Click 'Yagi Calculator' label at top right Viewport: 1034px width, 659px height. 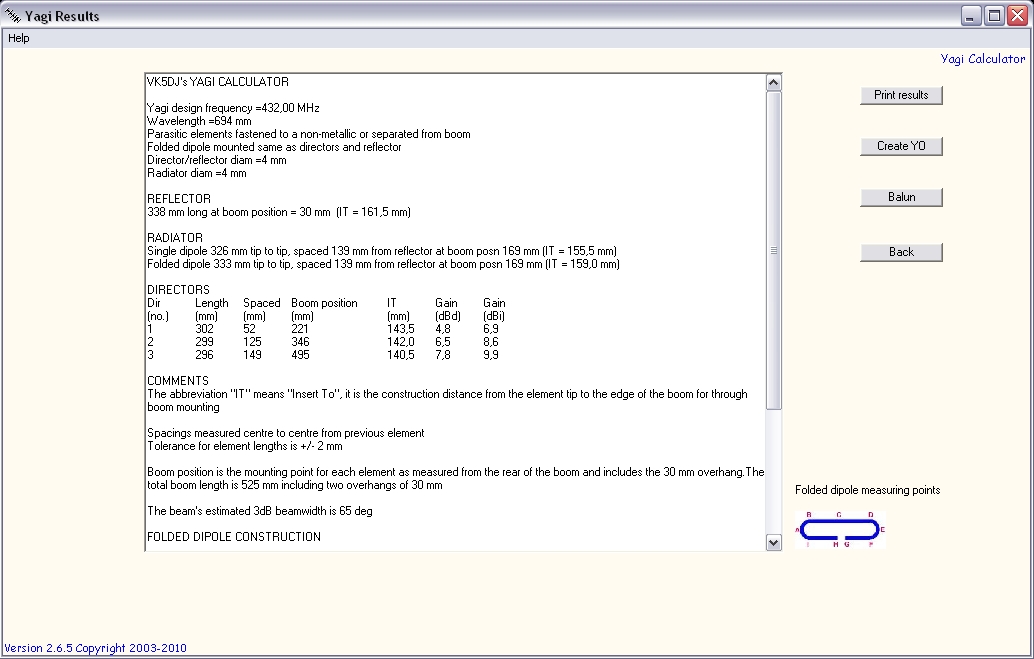(x=983, y=59)
